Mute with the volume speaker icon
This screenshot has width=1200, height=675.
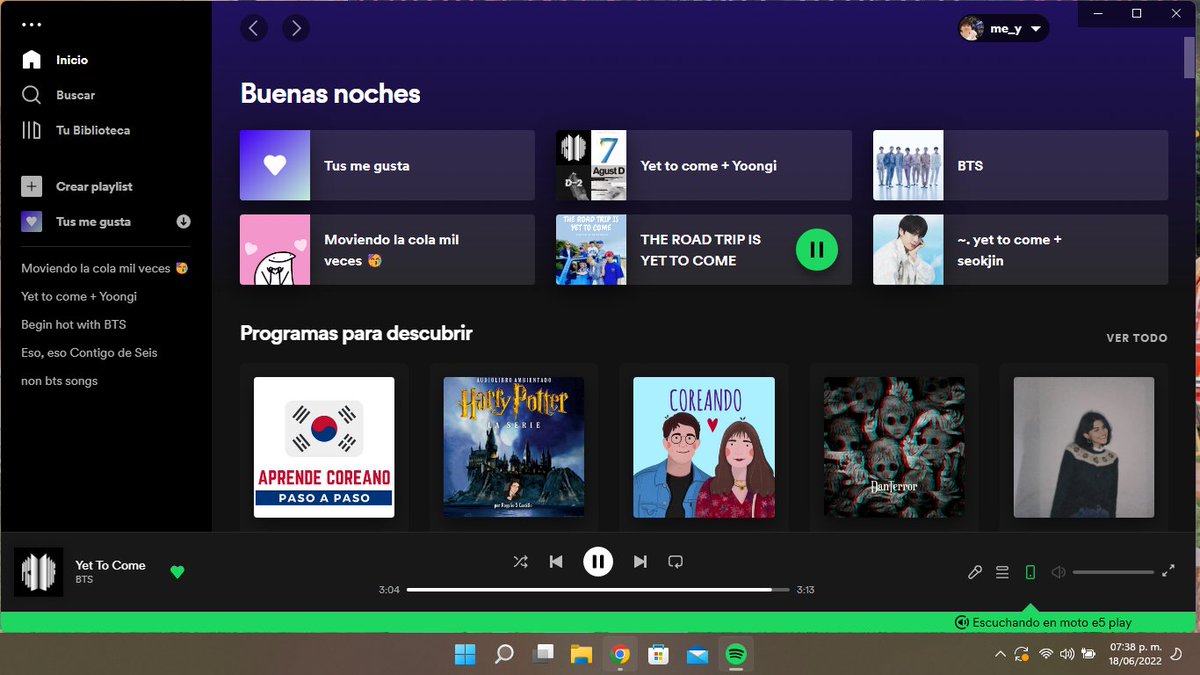1059,572
